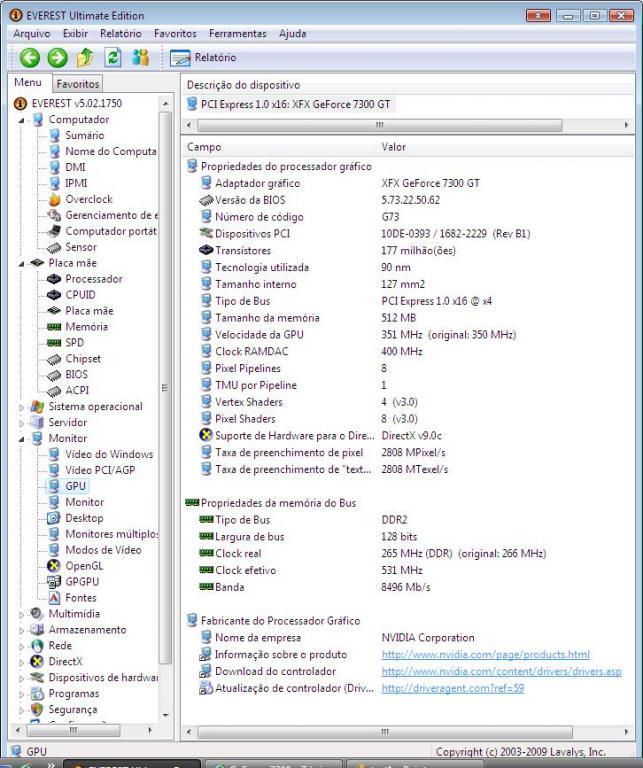Viewport: 643px width, 768px height.
Task: Click the up-level arrow toolbar icon
Action: click(85, 58)
